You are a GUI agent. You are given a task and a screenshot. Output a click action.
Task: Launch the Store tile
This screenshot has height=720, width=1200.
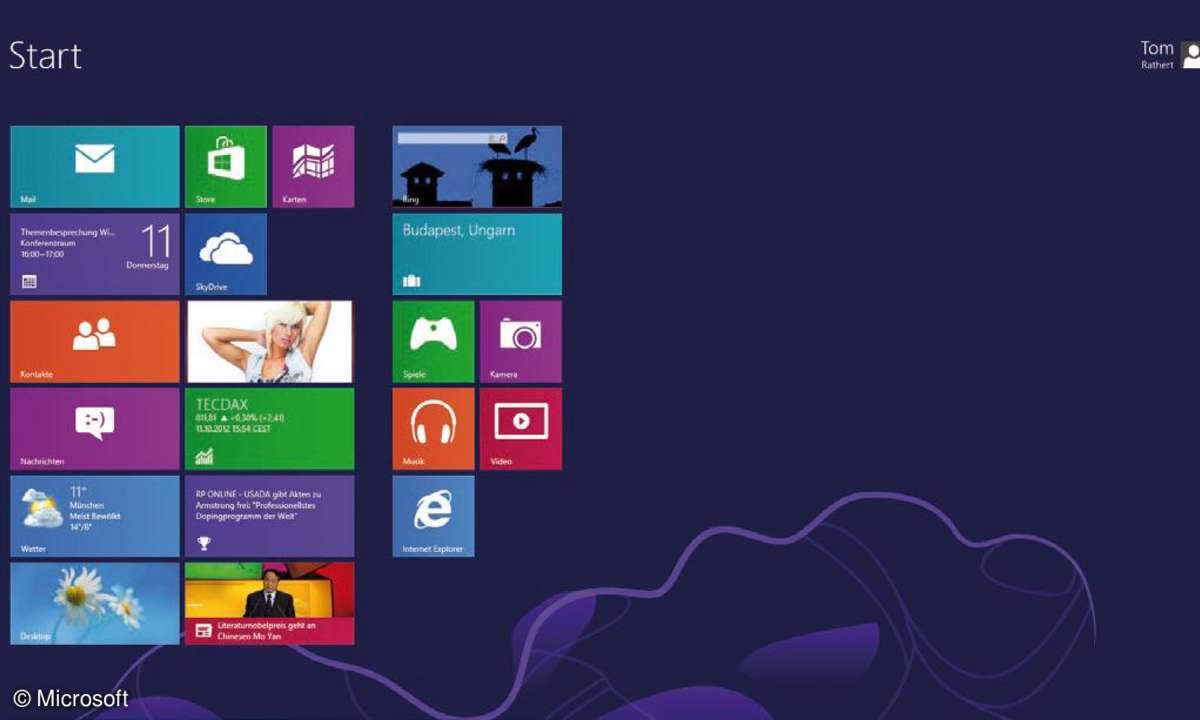point(226,166)
